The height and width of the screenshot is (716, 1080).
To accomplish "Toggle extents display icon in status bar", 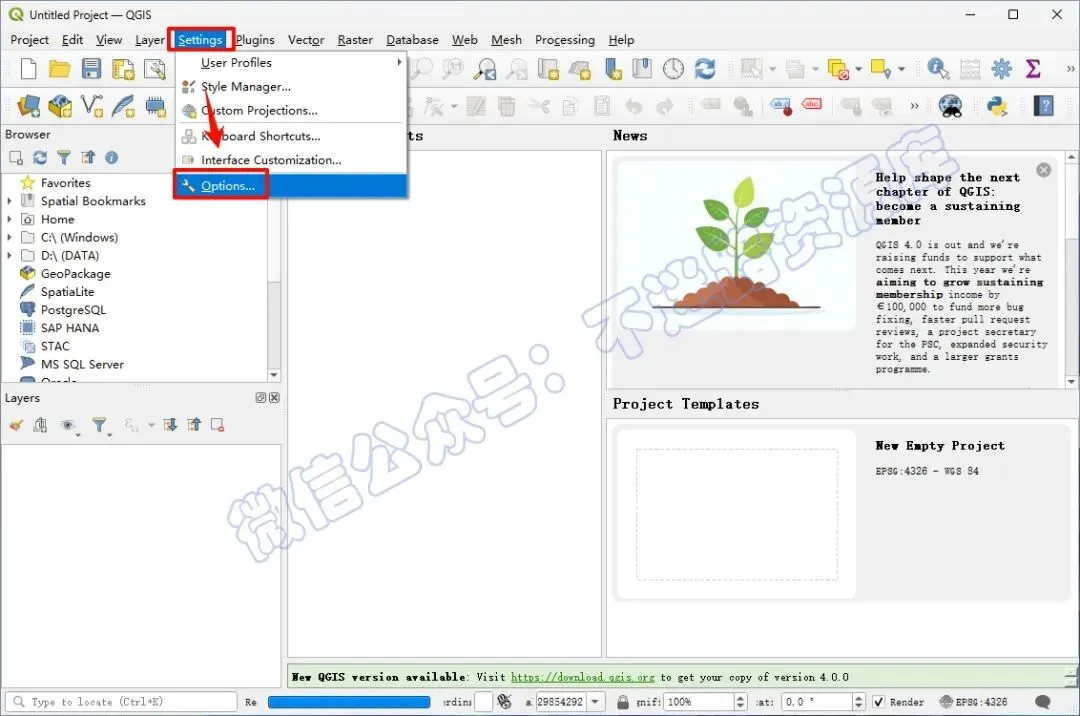I will tap(505, 702).
